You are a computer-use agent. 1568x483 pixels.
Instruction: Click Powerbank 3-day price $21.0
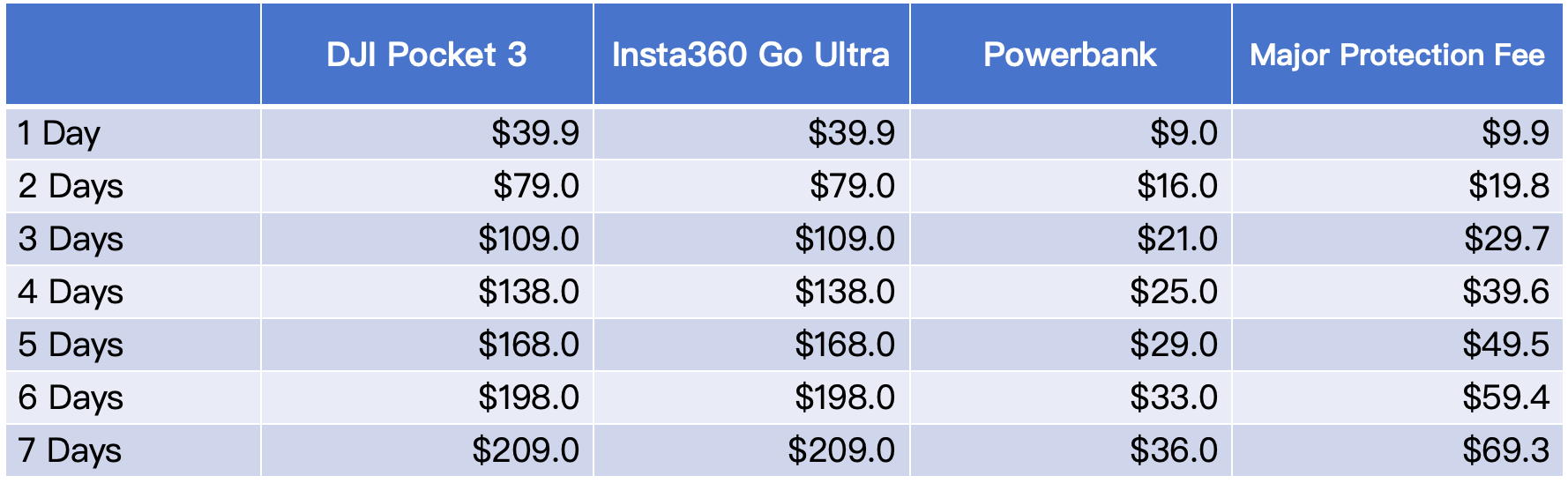(1071, 239)
